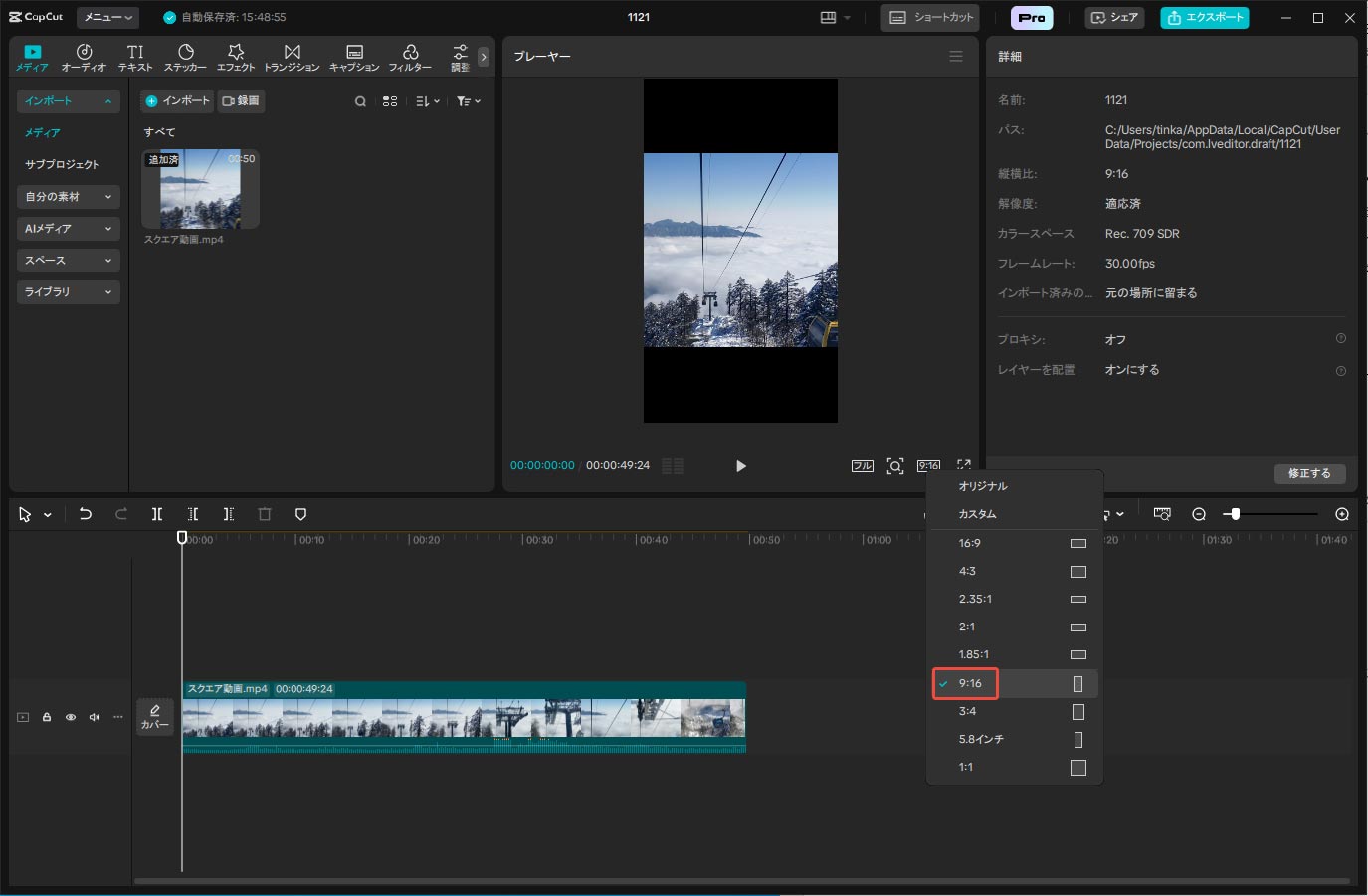Click the Cover edit icon

tap(154, 716)
